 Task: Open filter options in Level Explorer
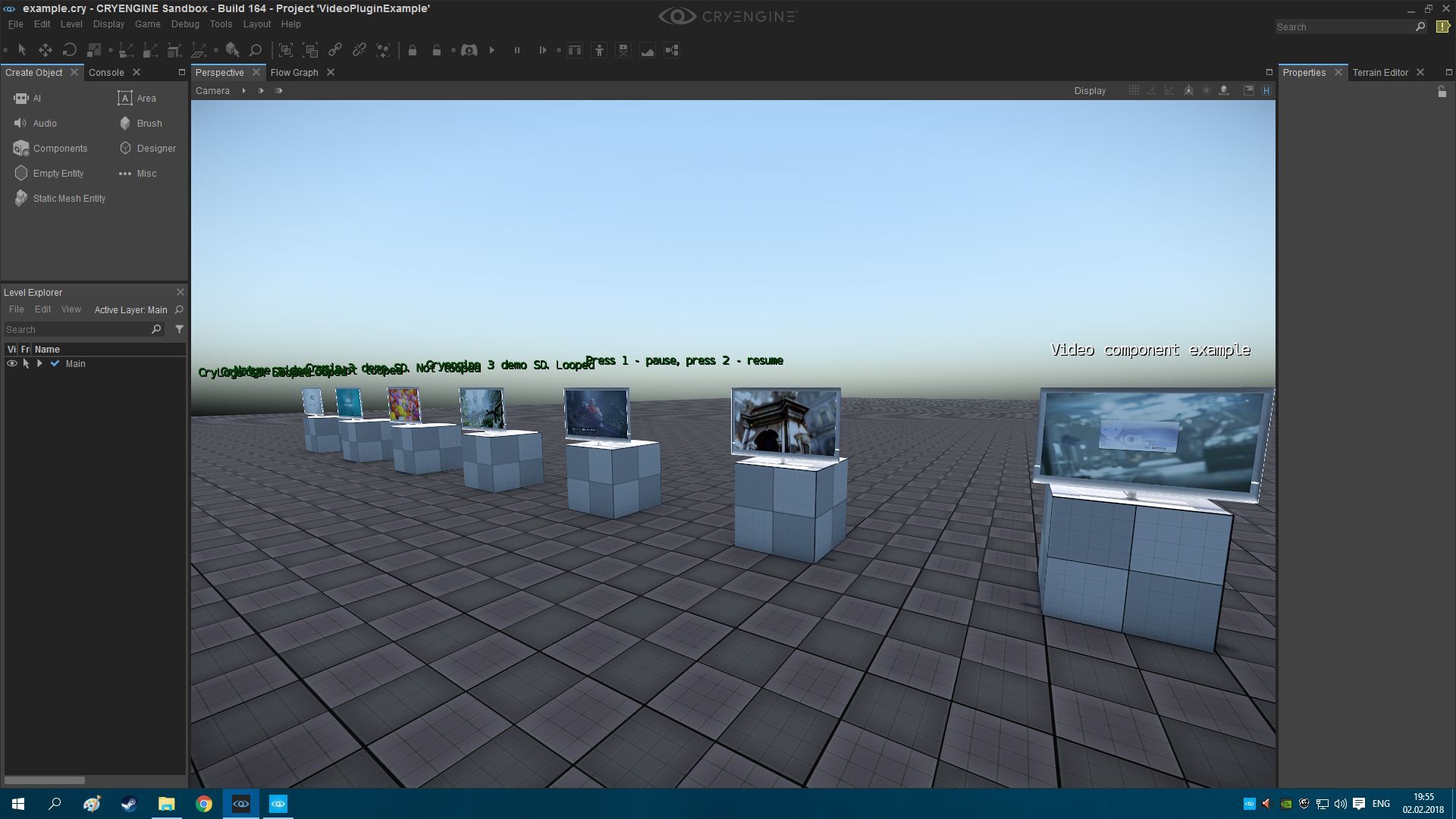click(180, 329)
